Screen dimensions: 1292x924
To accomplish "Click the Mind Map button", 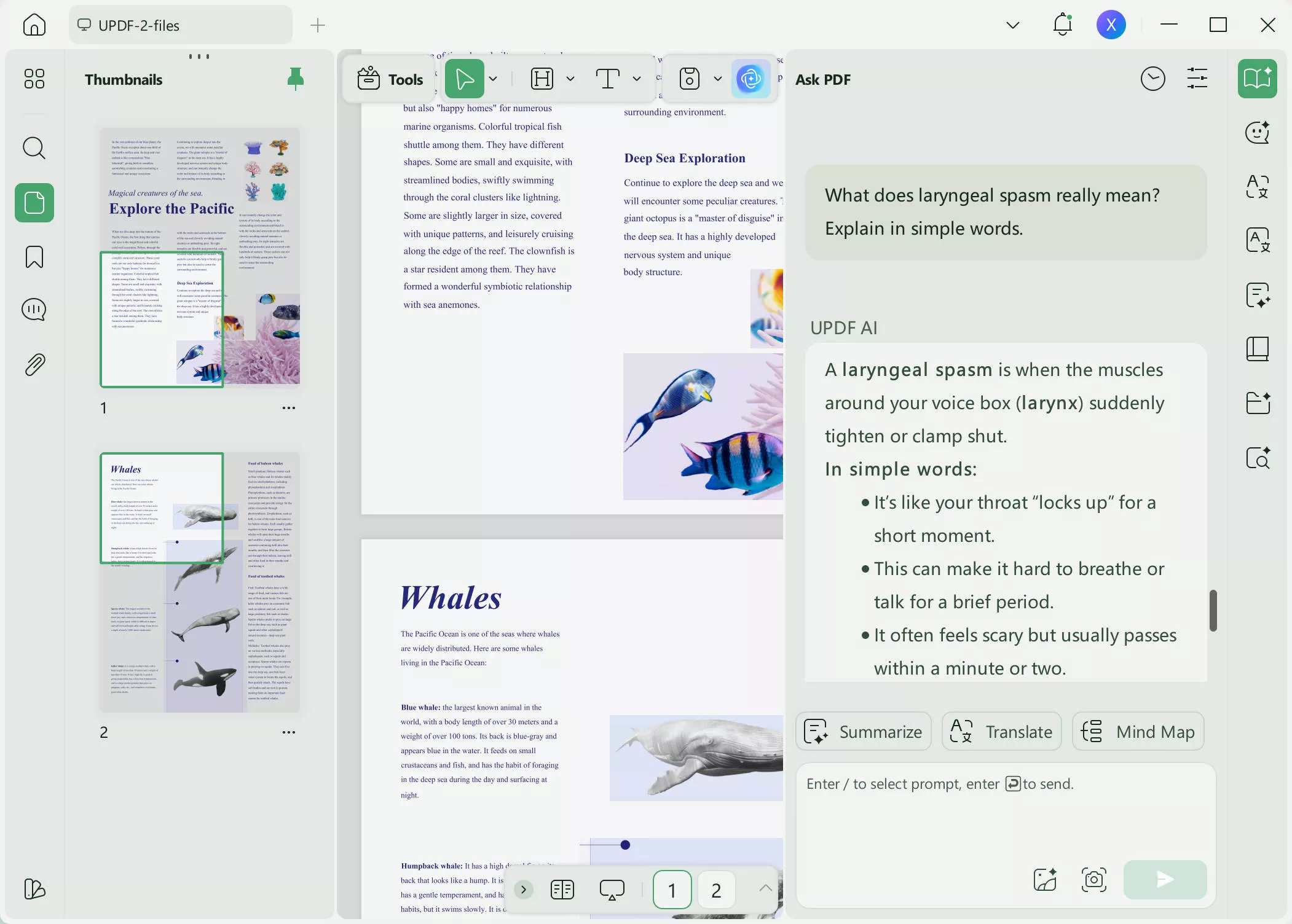I will point(1138,732).
